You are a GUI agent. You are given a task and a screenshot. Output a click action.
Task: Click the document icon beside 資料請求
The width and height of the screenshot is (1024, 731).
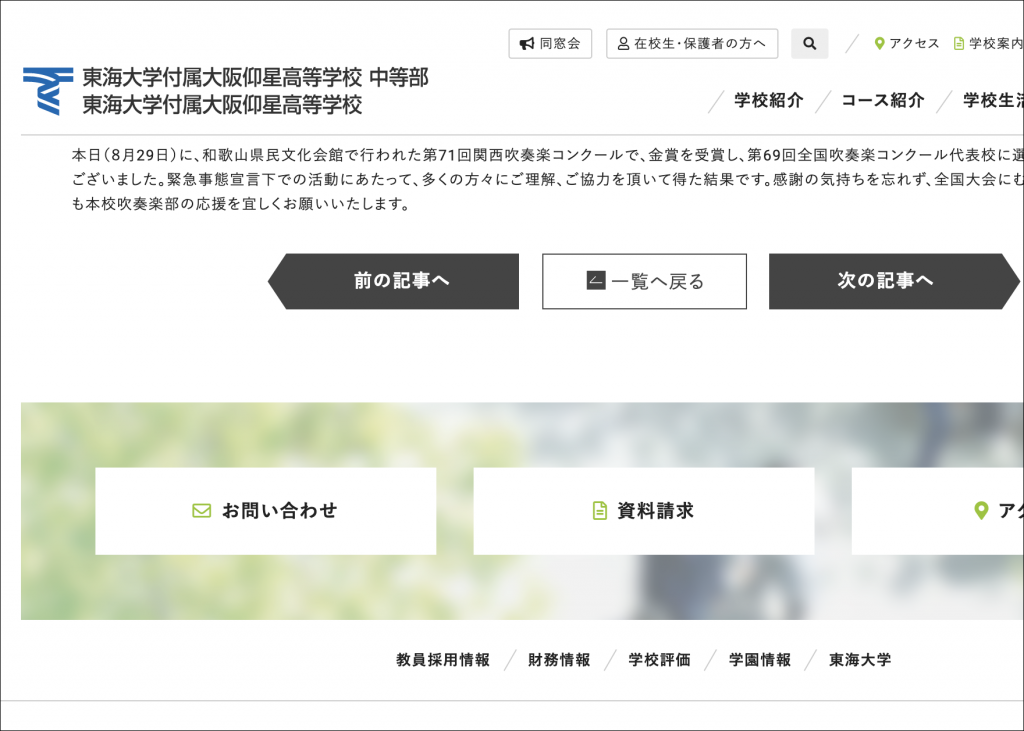[x=600, y=511]
